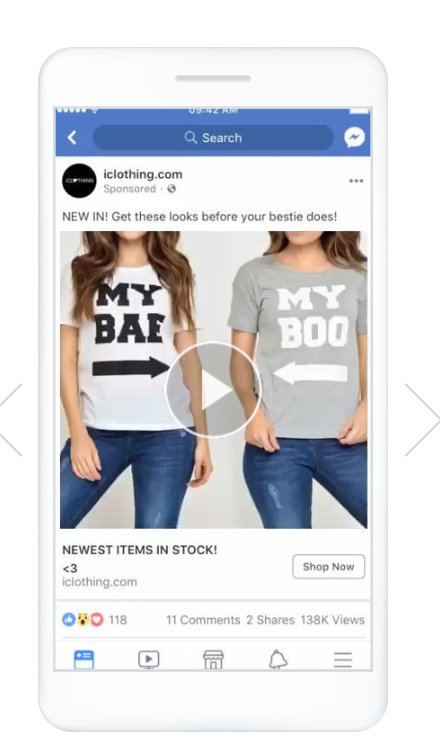This screenshot has width=440, height=745.
Task: Click the iclothing.com profile logo
Action: click(x=79, y=181)
